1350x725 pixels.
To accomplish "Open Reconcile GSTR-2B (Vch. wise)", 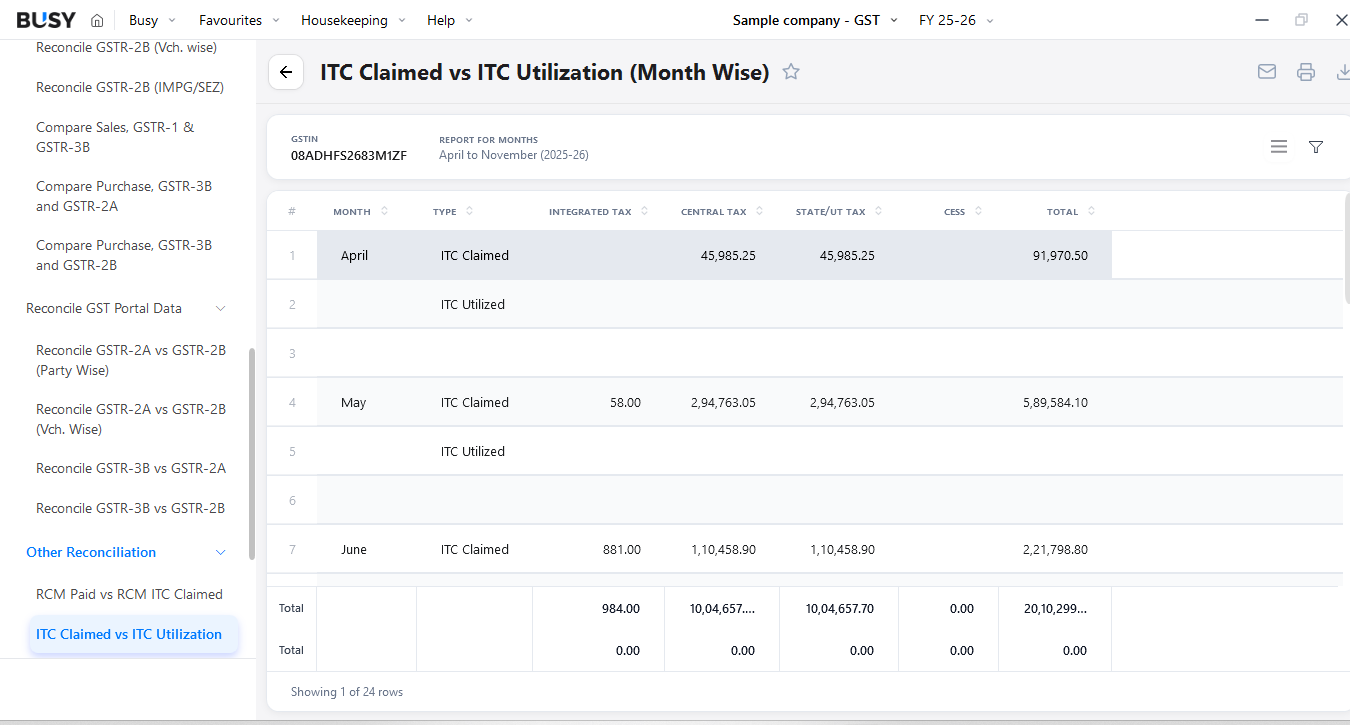I will tap(126, 47).
